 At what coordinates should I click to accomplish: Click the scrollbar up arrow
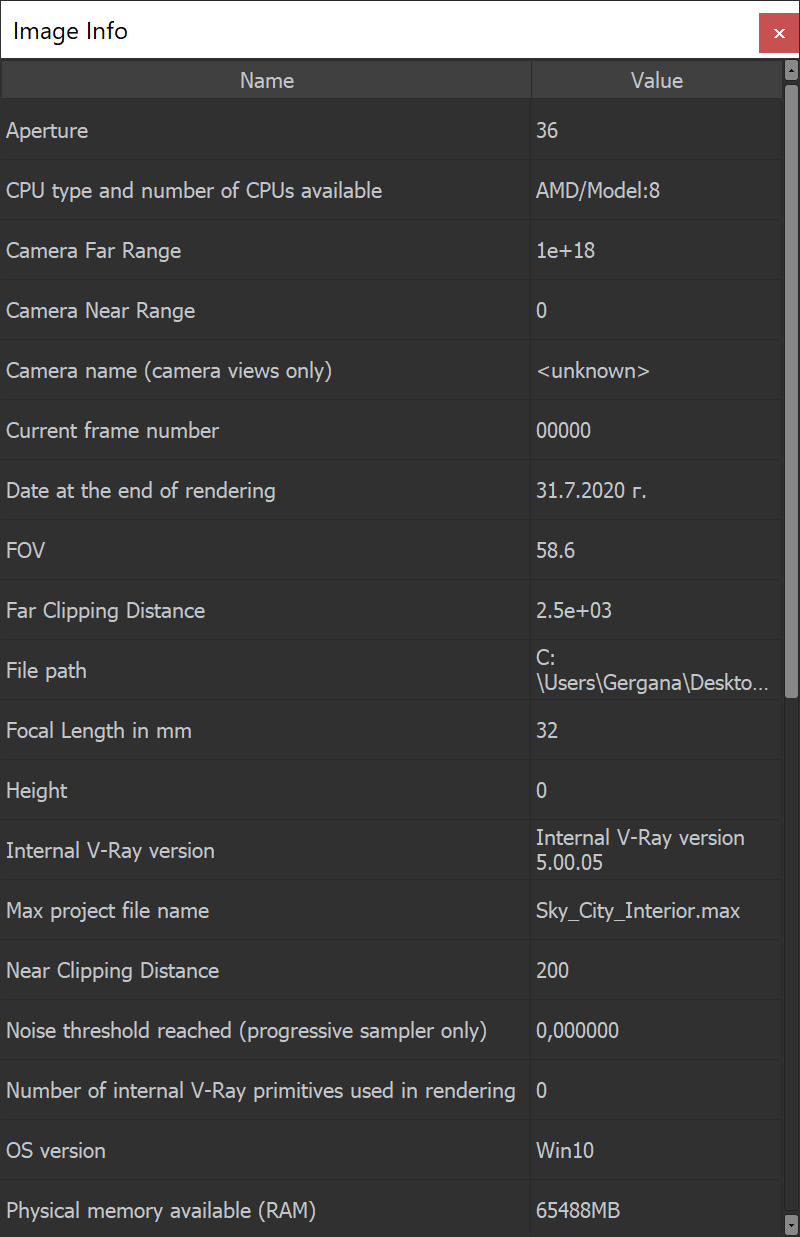pos(791,72)
